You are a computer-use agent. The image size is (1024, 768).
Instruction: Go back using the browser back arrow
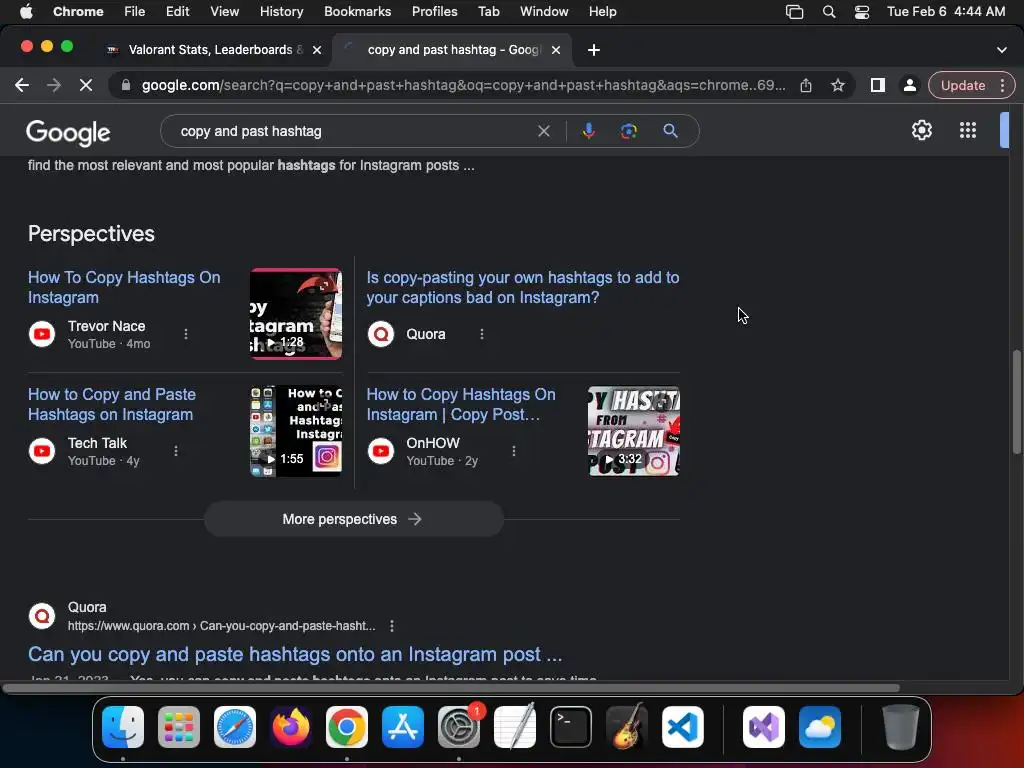[x=22, y=85]
